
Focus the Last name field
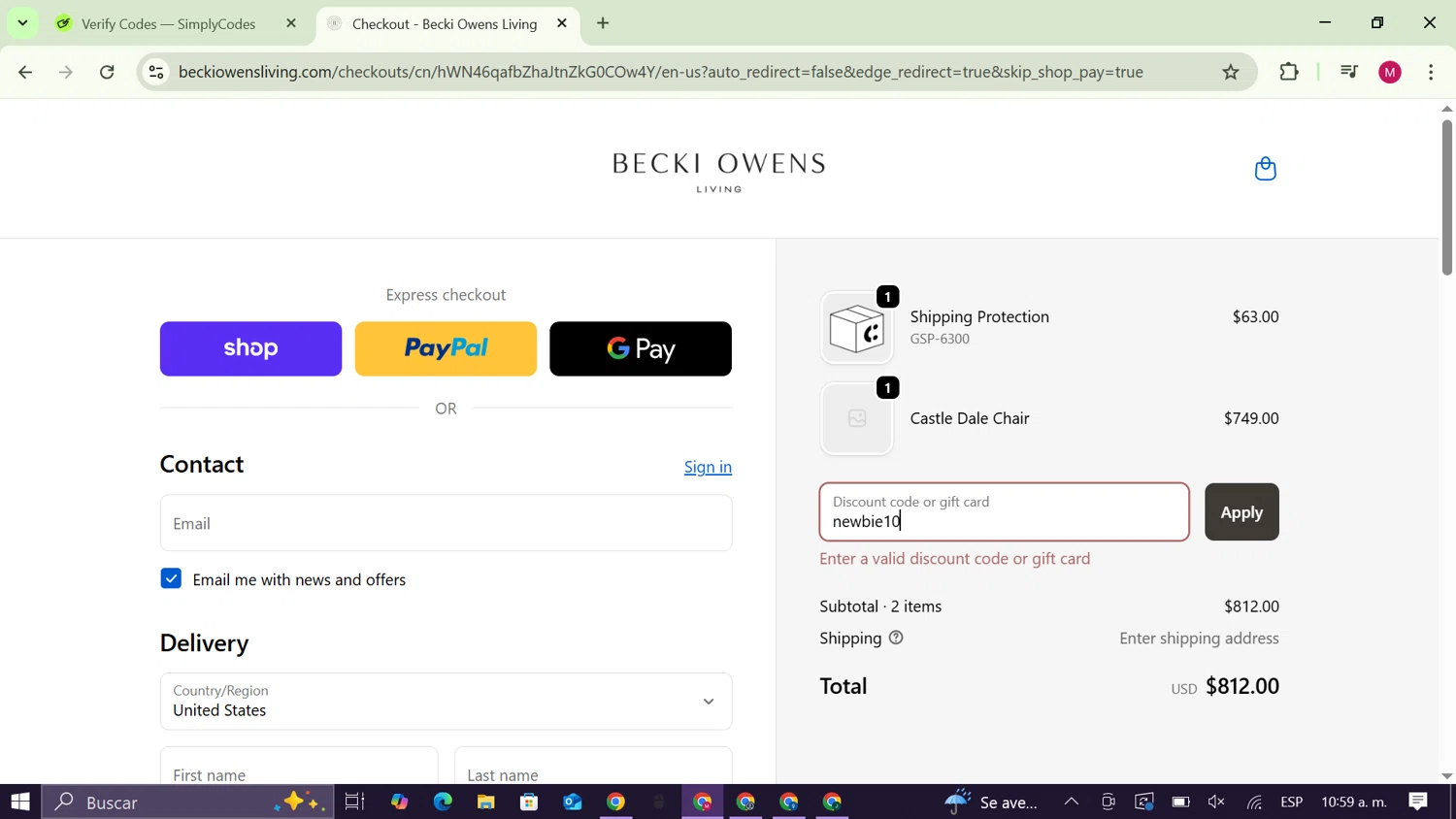click(x=593, y=767)
